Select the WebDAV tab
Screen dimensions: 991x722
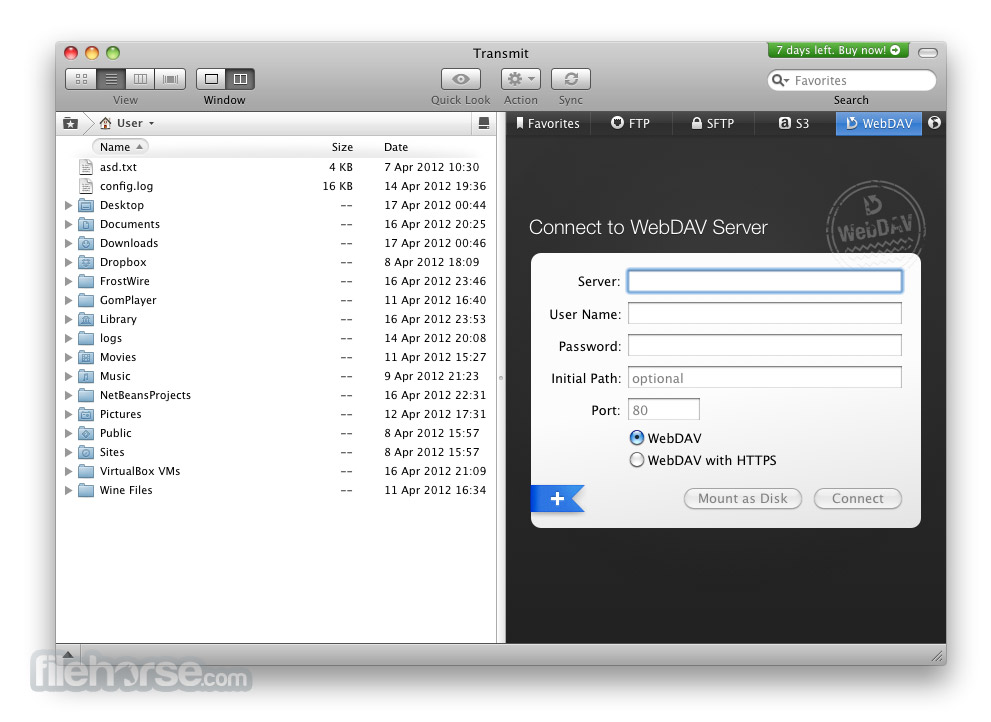pos(879,123)
